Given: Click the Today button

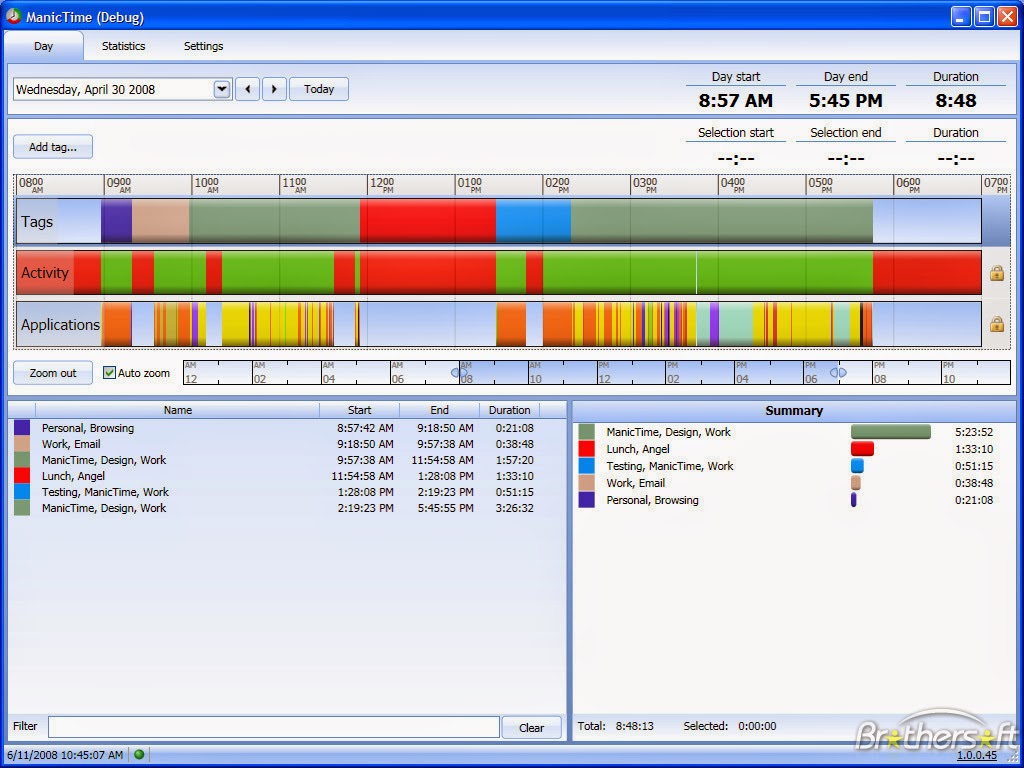Looking at the screenshot, I should (x=319, y=89).
